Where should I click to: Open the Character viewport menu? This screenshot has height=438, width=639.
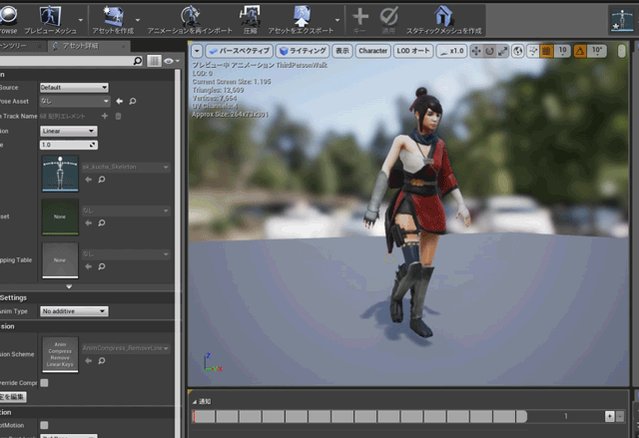373,51
